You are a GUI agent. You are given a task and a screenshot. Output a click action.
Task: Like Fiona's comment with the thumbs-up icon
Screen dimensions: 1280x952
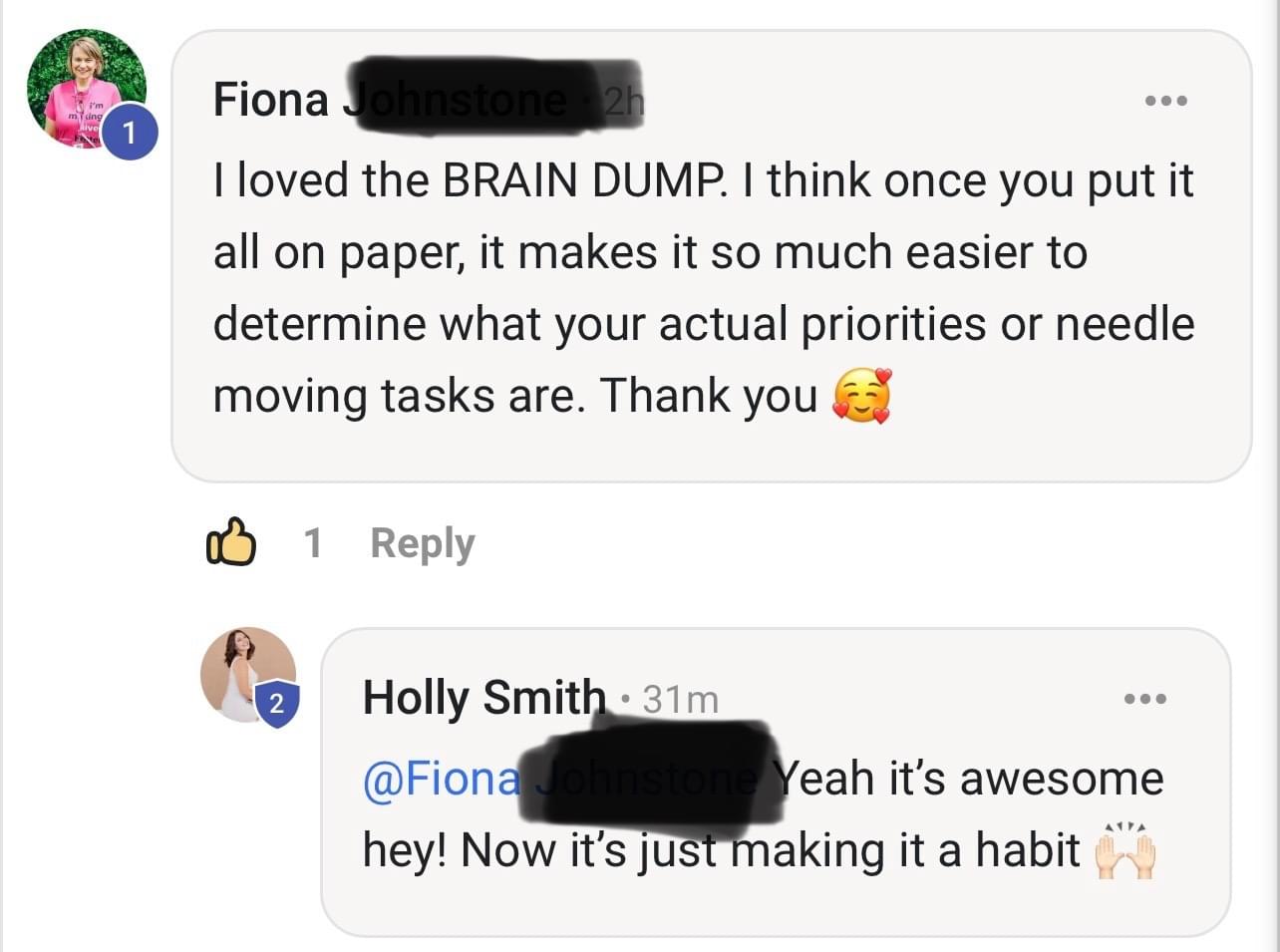(231, 543)
